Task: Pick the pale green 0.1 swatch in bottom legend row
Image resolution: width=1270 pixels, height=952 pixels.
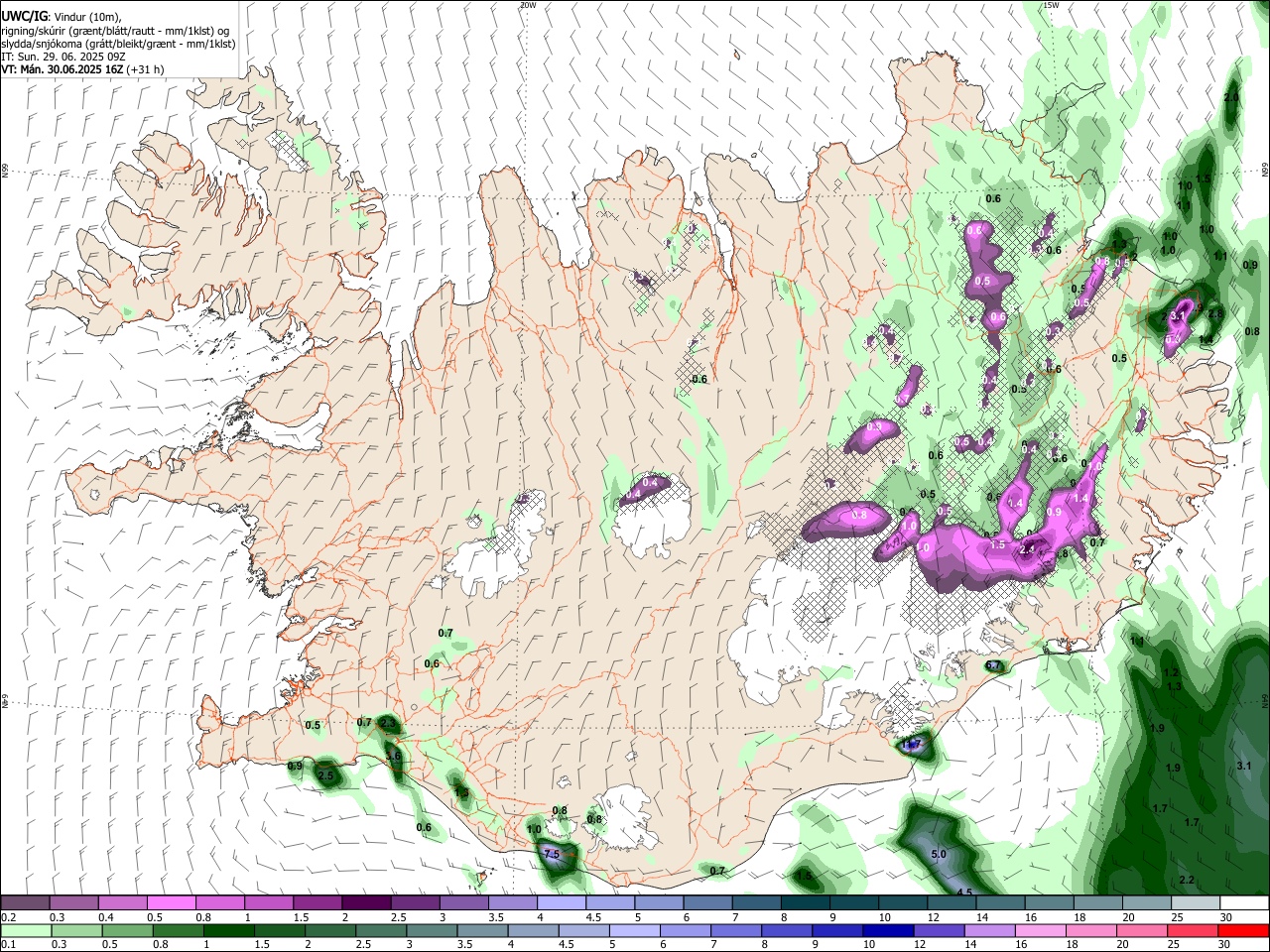Action: coord(25,931)
